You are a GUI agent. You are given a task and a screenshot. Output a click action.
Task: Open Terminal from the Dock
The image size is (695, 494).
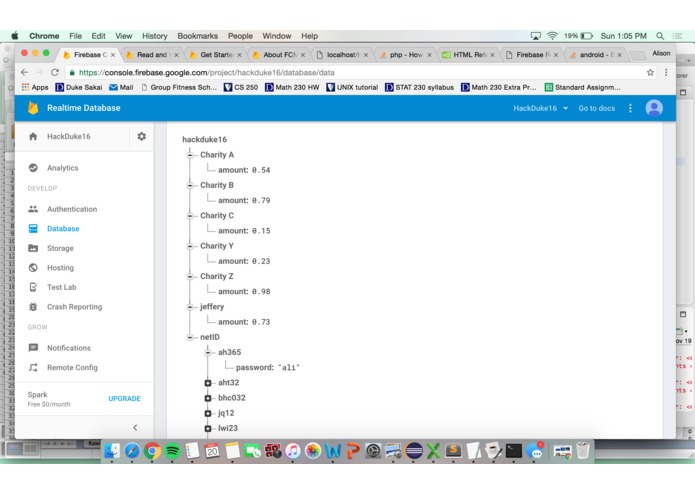[514, 451]
